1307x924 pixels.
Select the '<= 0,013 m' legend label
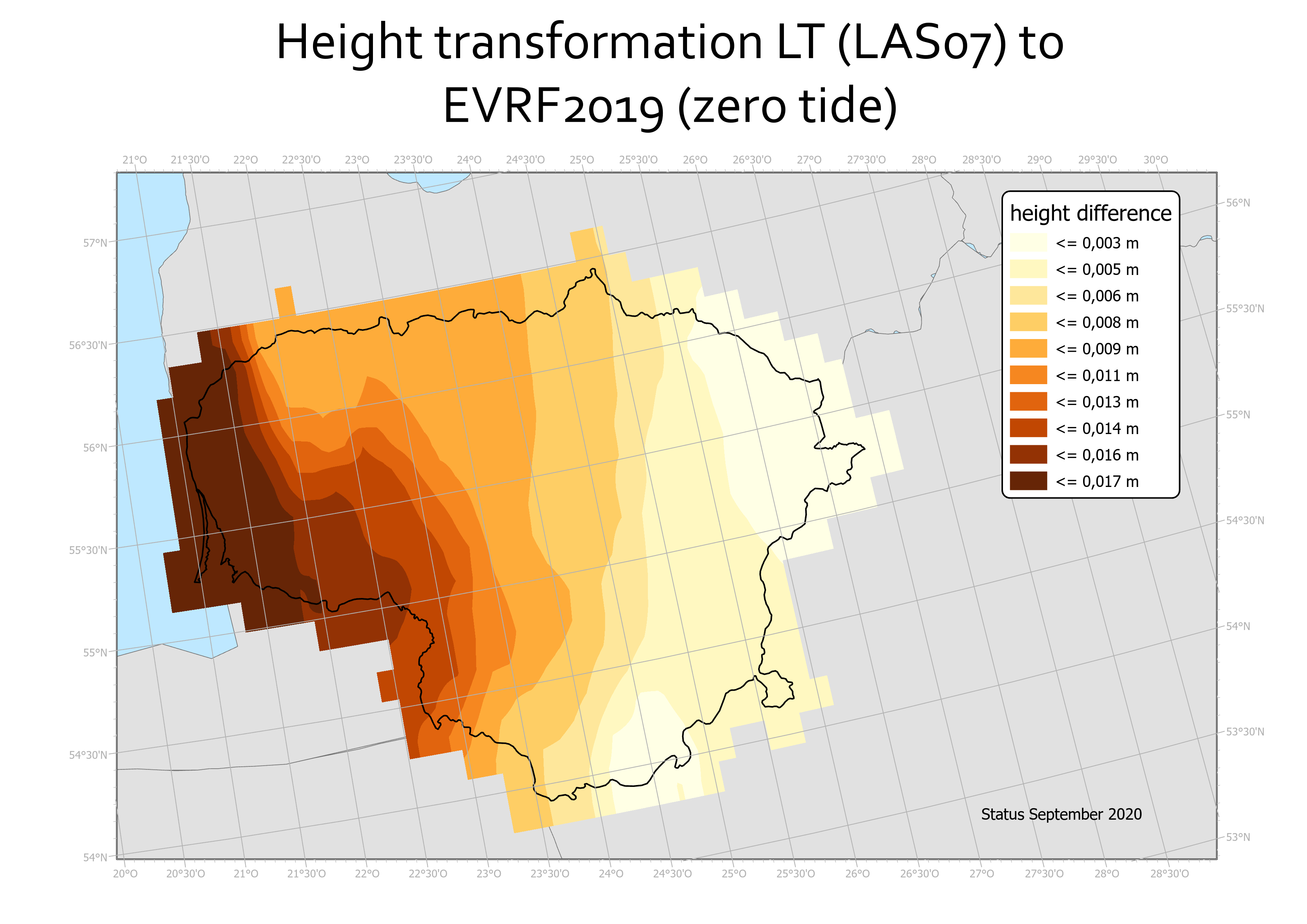coord(1097,402)
